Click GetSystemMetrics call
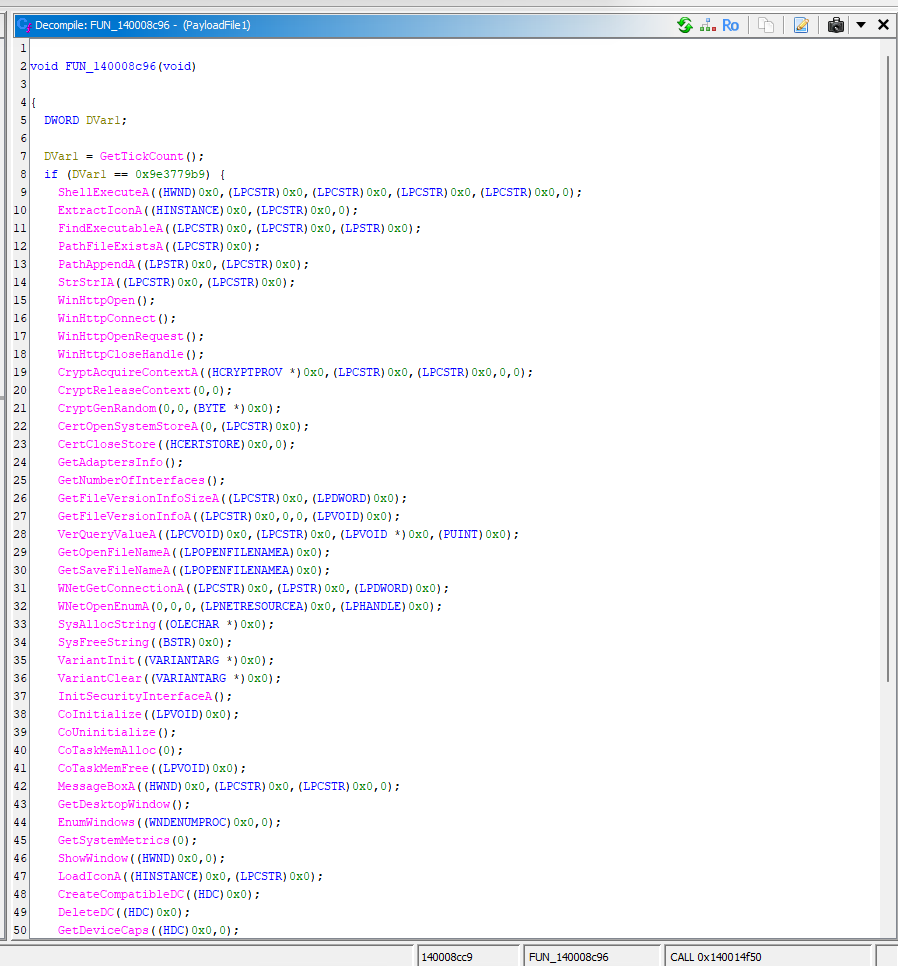The width and height of the screenshot is (898, 966). tap(114, 840)
